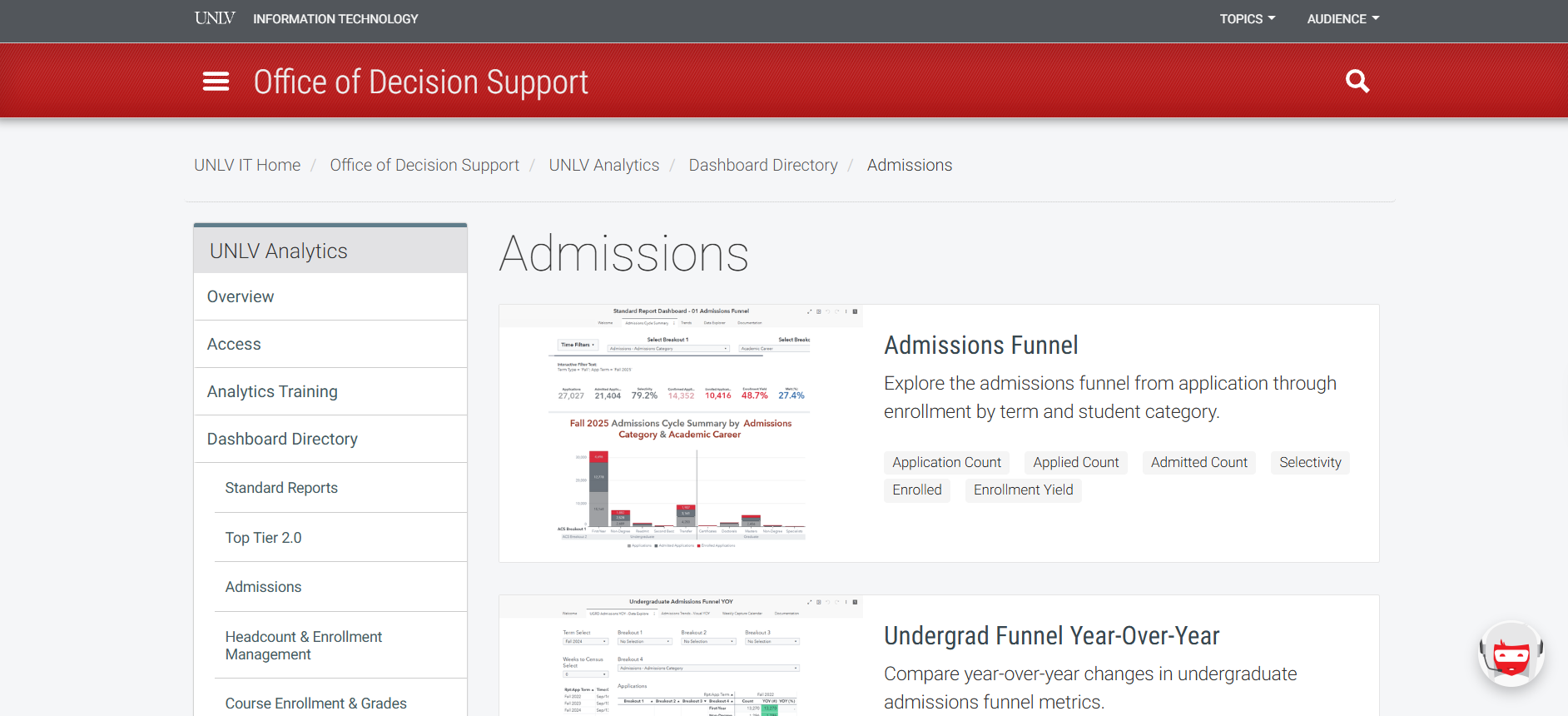Select Top Tier 2.0 sidebar item
Viewport: 1568px width, 716px height.
[x=340, y=538]
